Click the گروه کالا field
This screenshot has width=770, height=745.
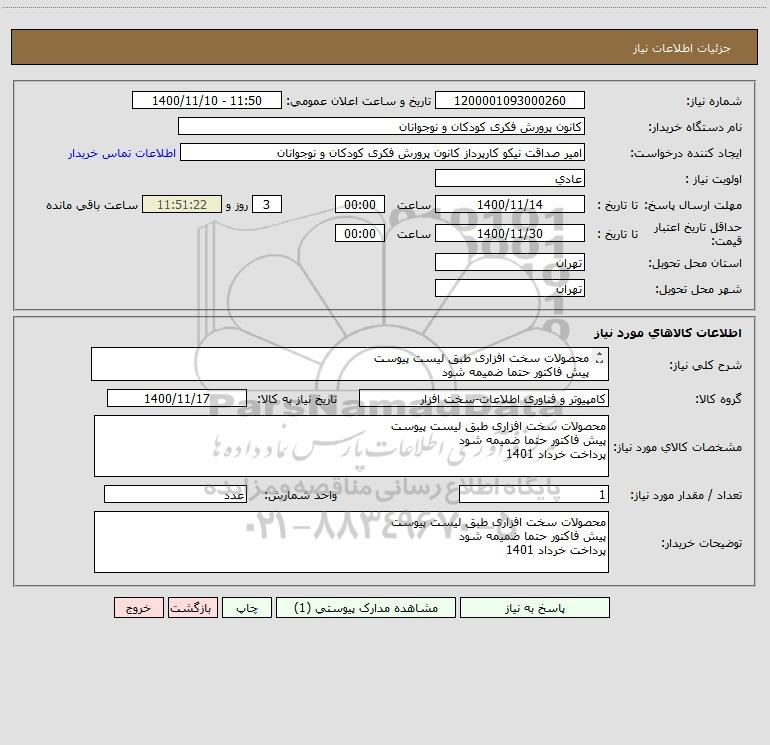[x=484, y=398]
